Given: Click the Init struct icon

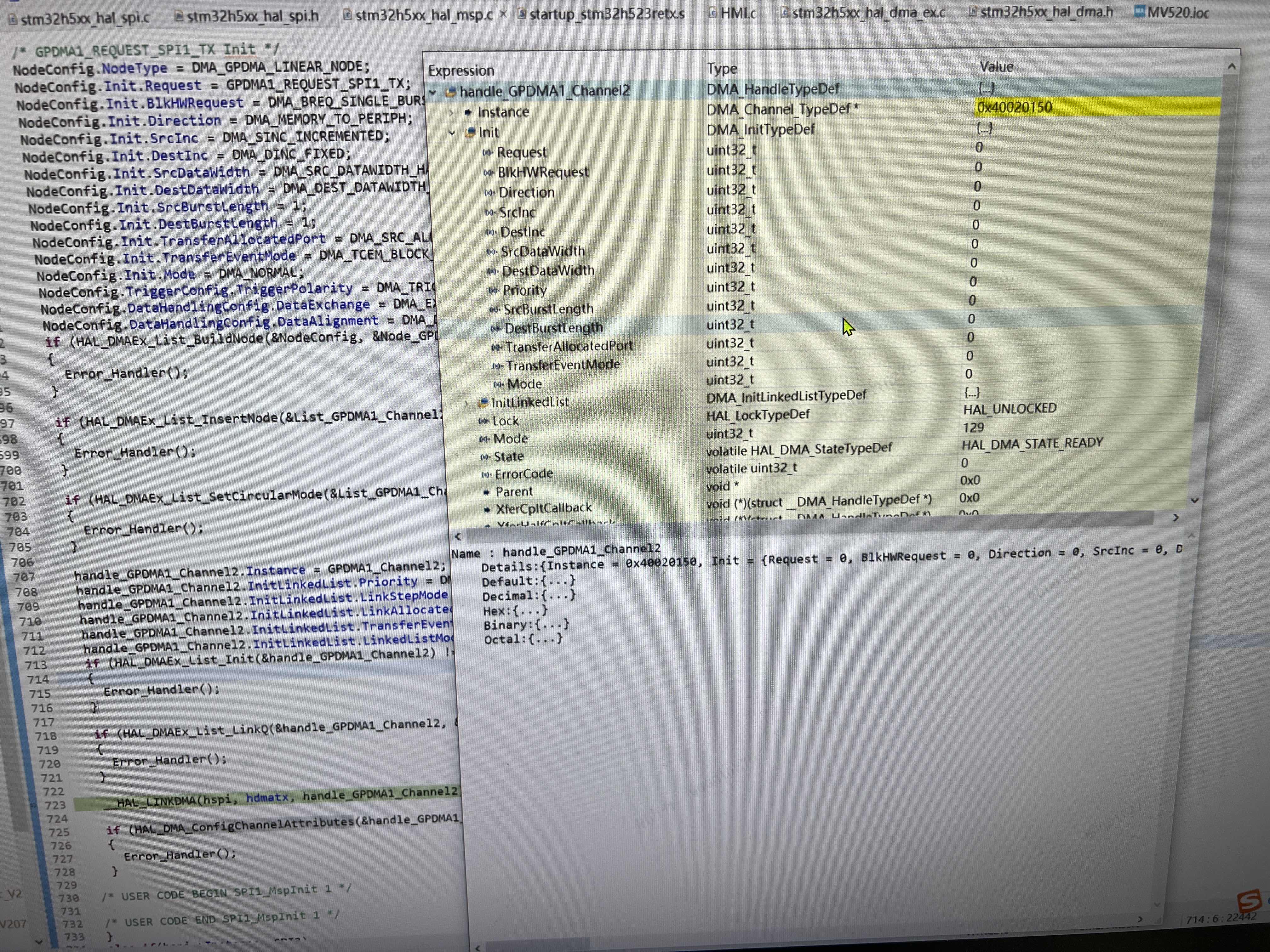Looking at the screenshot, I should click(470, 133).
